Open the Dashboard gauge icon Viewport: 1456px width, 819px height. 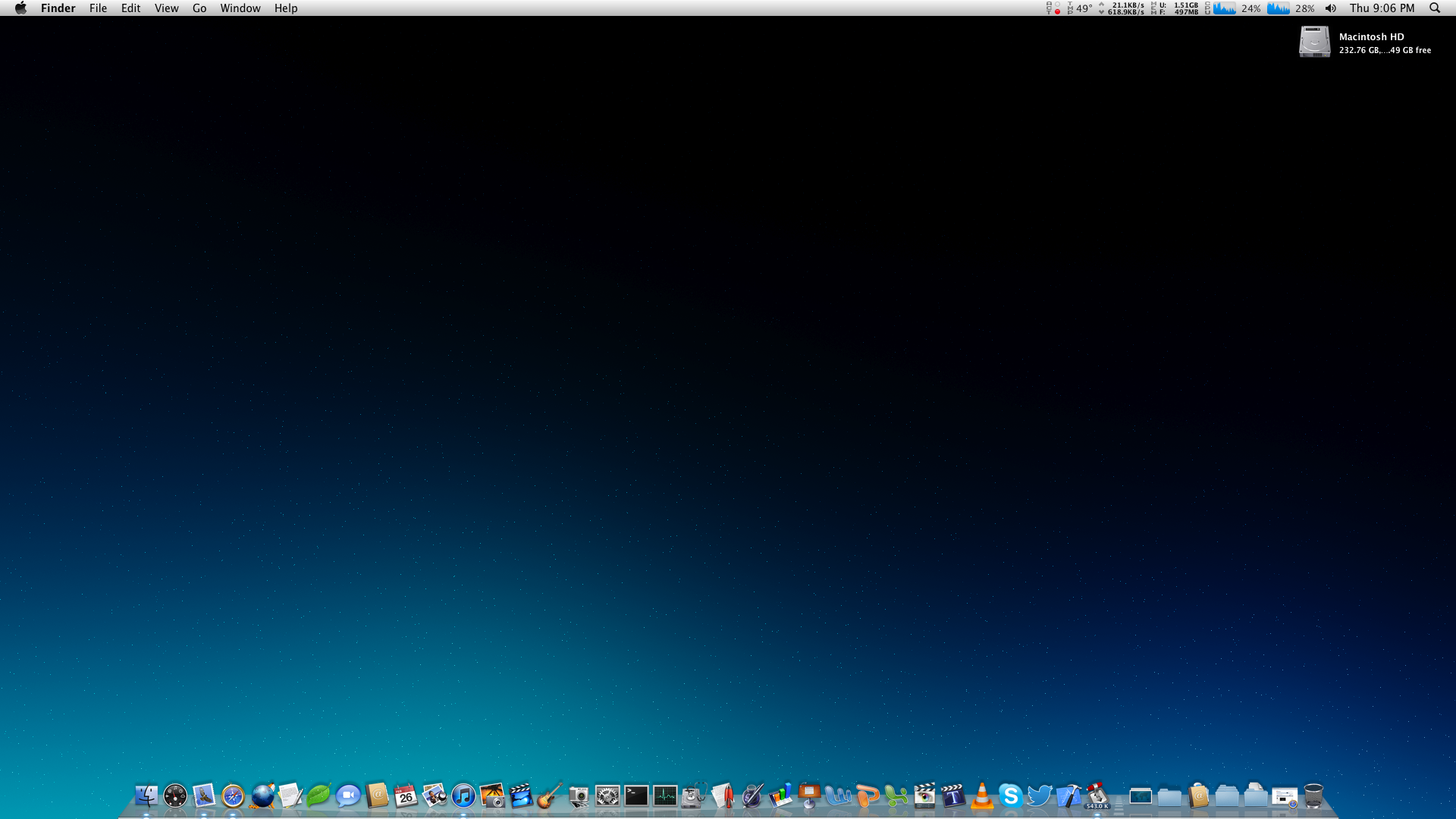point(175,795)
